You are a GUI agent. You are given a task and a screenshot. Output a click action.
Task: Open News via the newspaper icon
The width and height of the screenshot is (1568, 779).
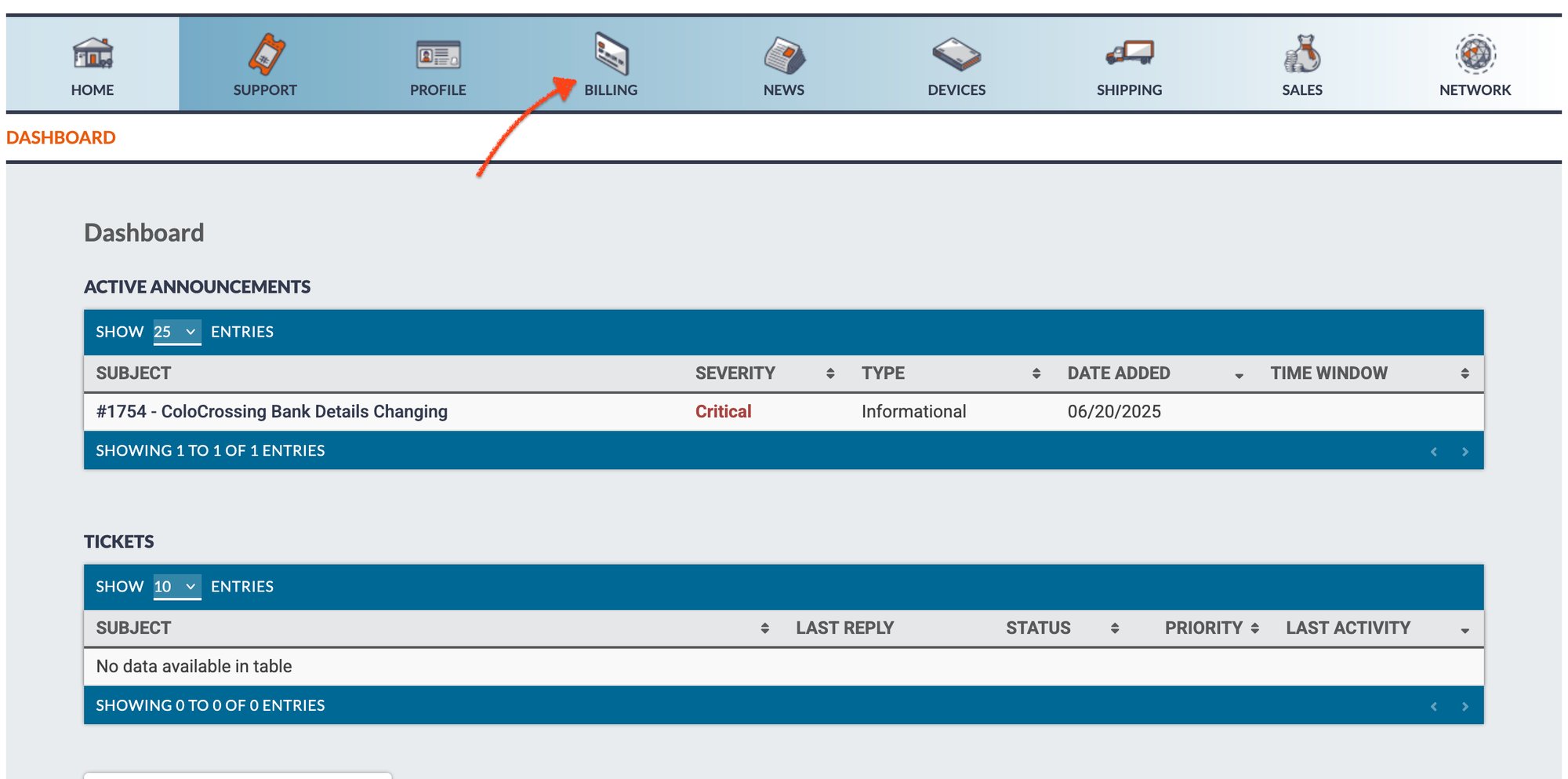point(784,56)
